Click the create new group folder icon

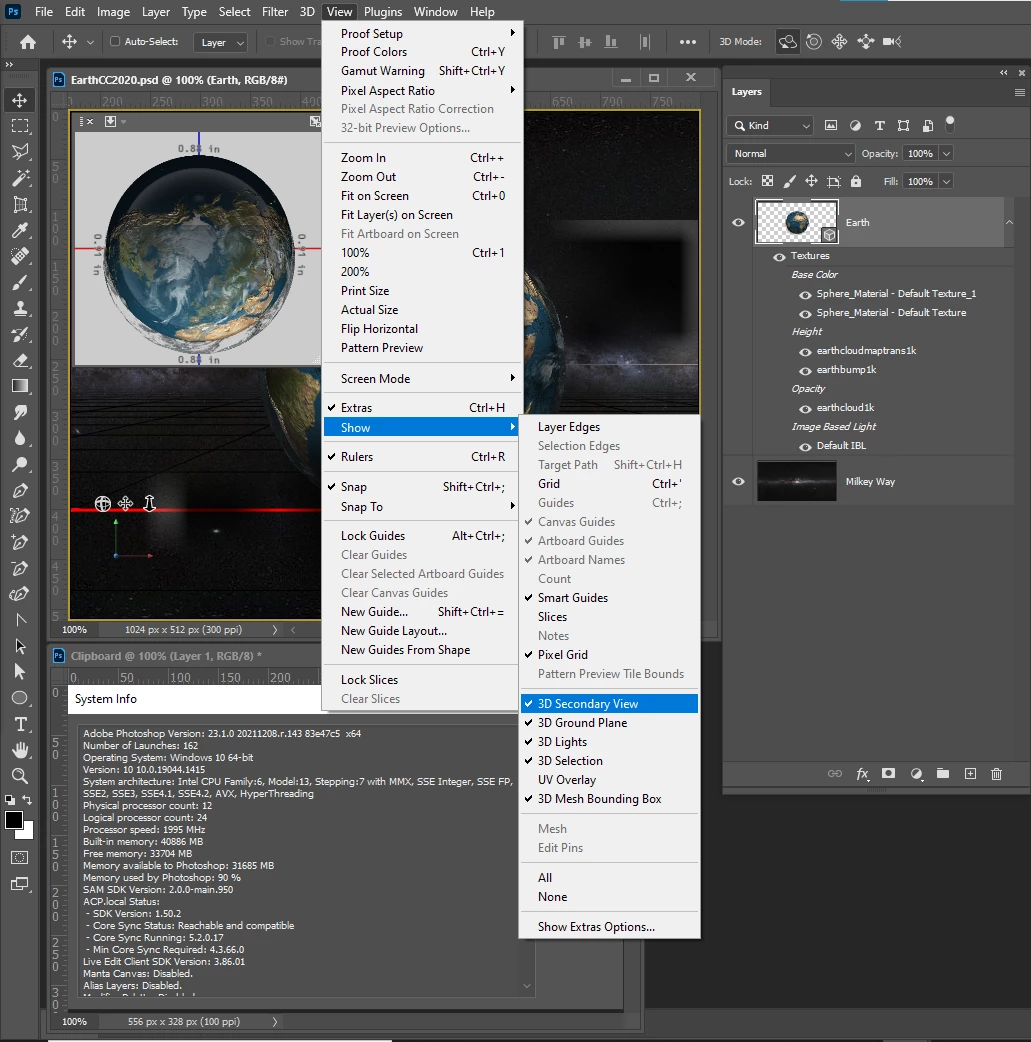click(x=943, y=774)
